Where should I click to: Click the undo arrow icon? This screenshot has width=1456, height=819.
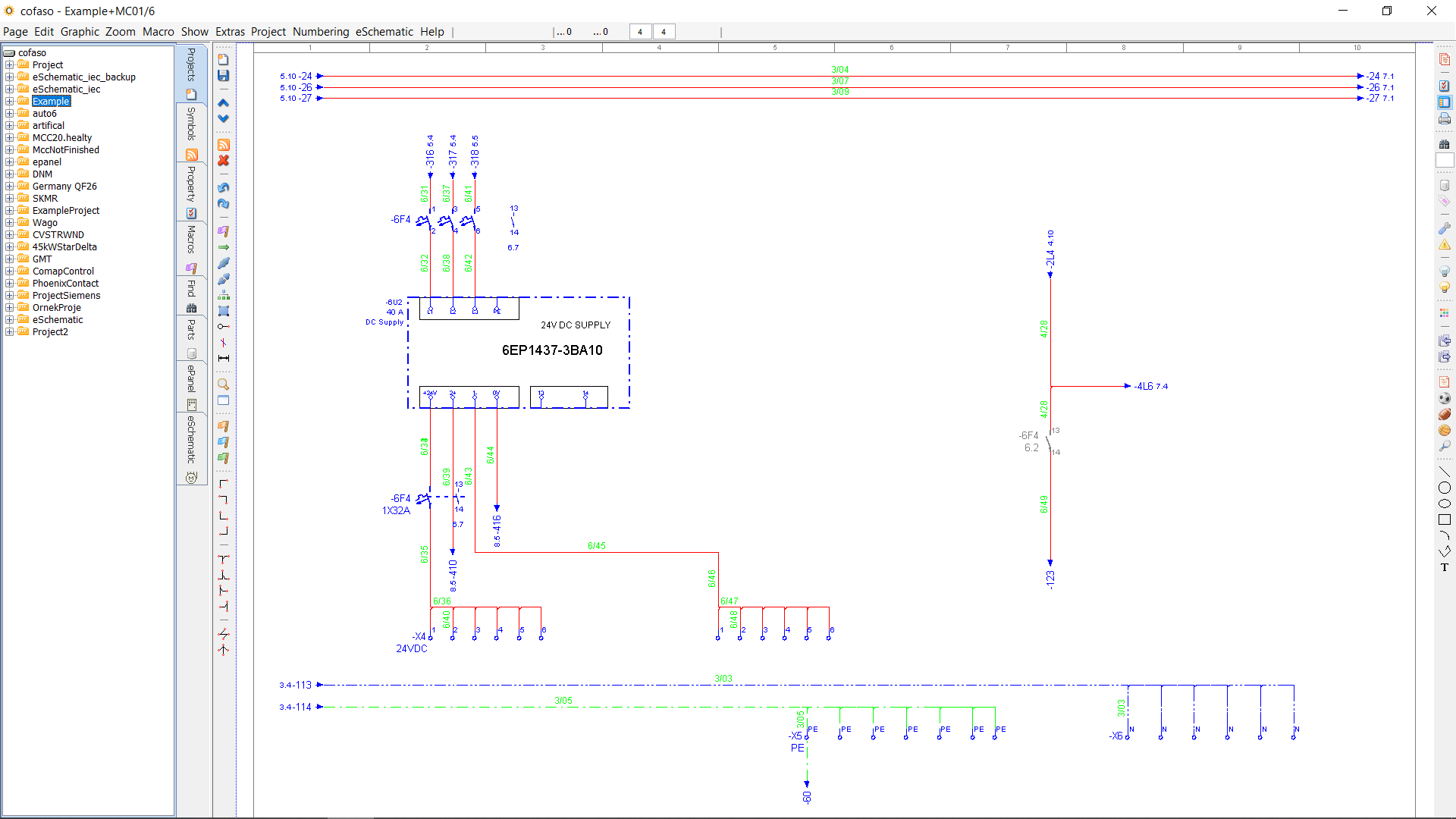tap(223, 187)
